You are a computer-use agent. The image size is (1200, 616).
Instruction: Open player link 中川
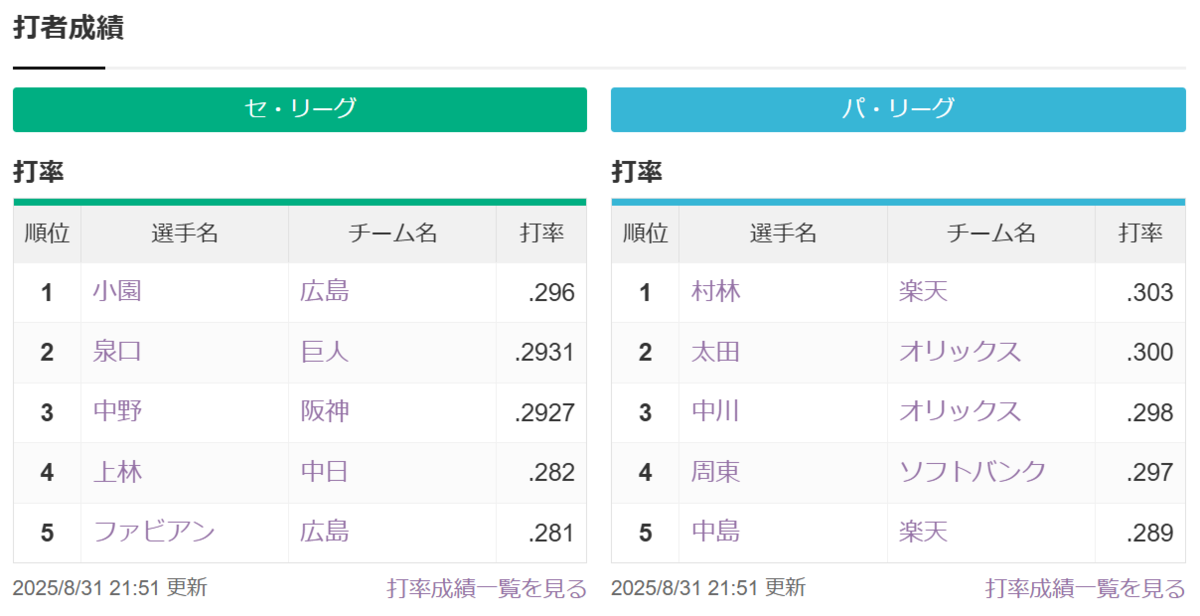[x=716, y=412]
